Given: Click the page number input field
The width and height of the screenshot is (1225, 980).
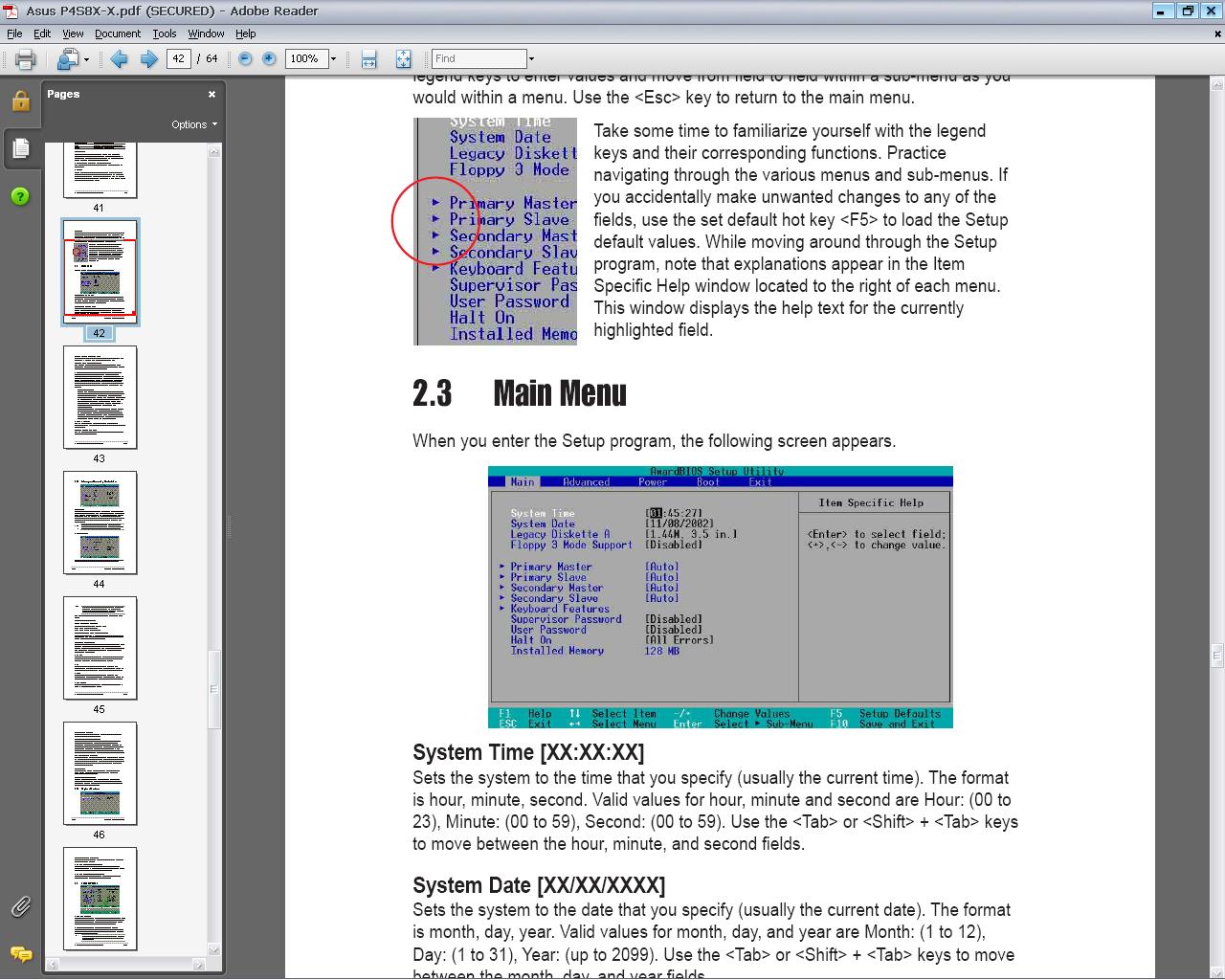Looking at the screenshot, I should tap(179, 59).
